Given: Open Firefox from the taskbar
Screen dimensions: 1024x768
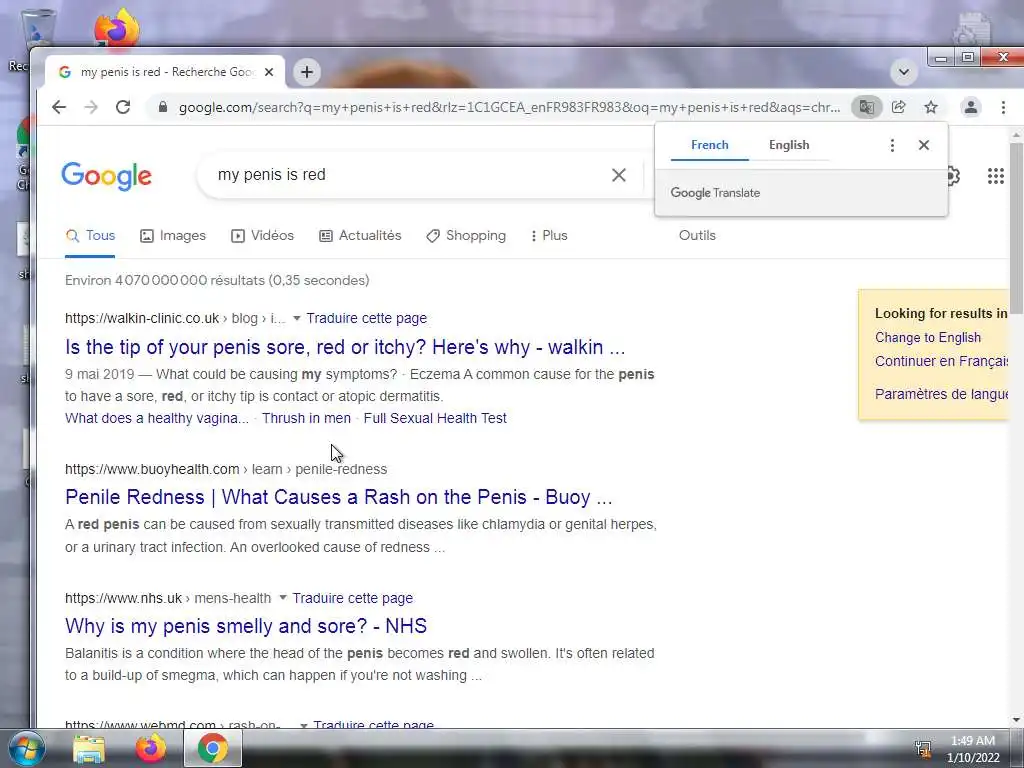Looking at the screenshot, I should pyautogui.click(x=150, y=749).
